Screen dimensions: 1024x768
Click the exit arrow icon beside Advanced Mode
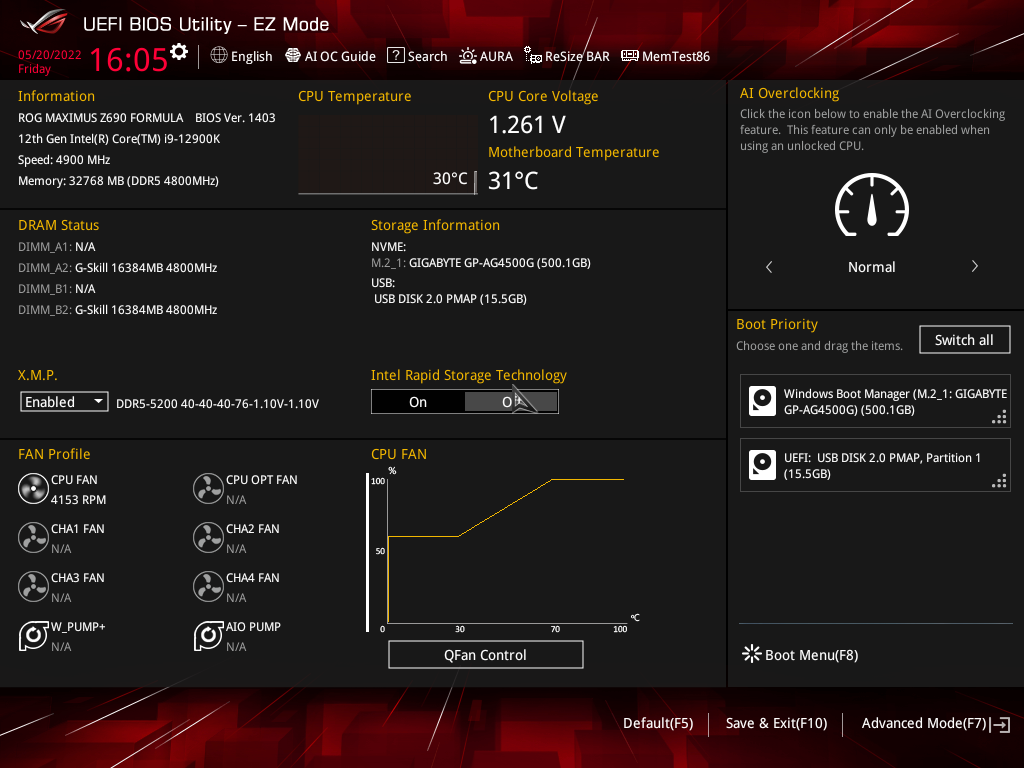1000,724
